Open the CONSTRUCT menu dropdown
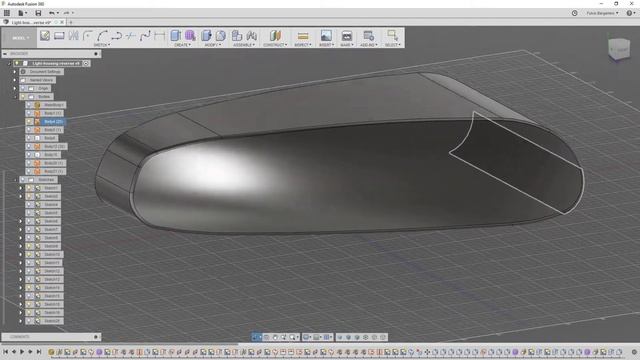The image size is (640, 360). click(x=275, y=44)
